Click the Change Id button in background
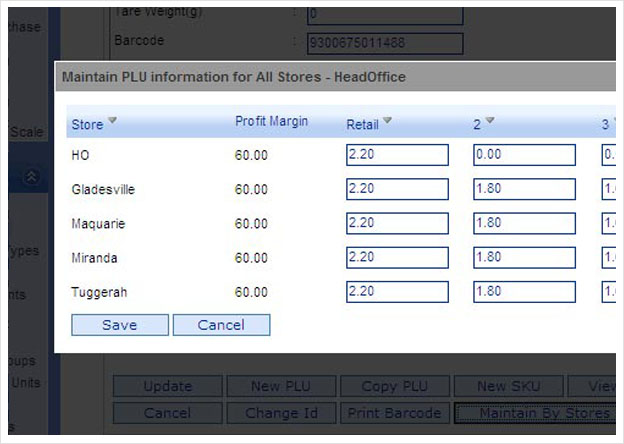 coord(281,413)
